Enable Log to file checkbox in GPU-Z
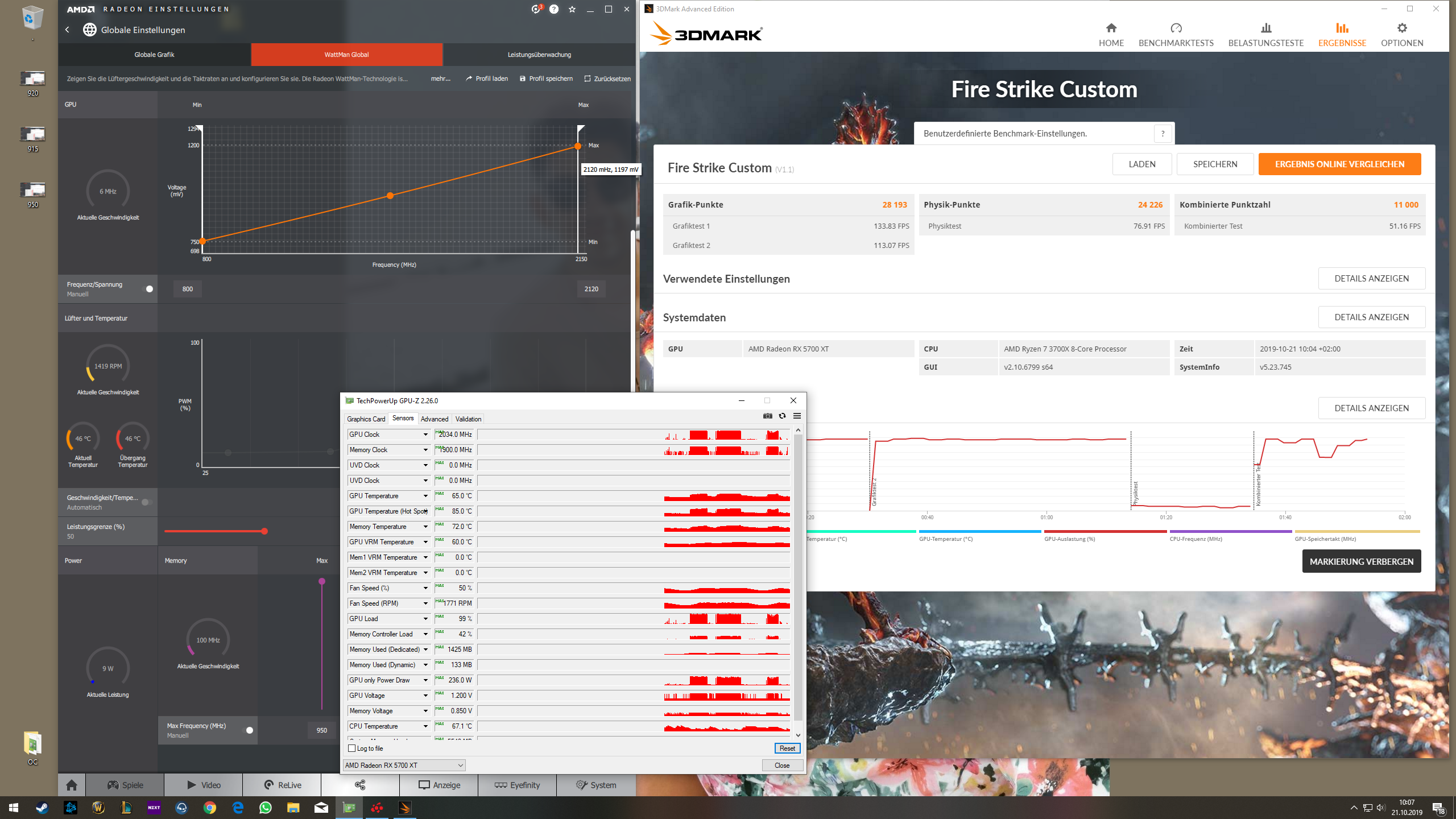The image size is (1456, 819). 351,748
